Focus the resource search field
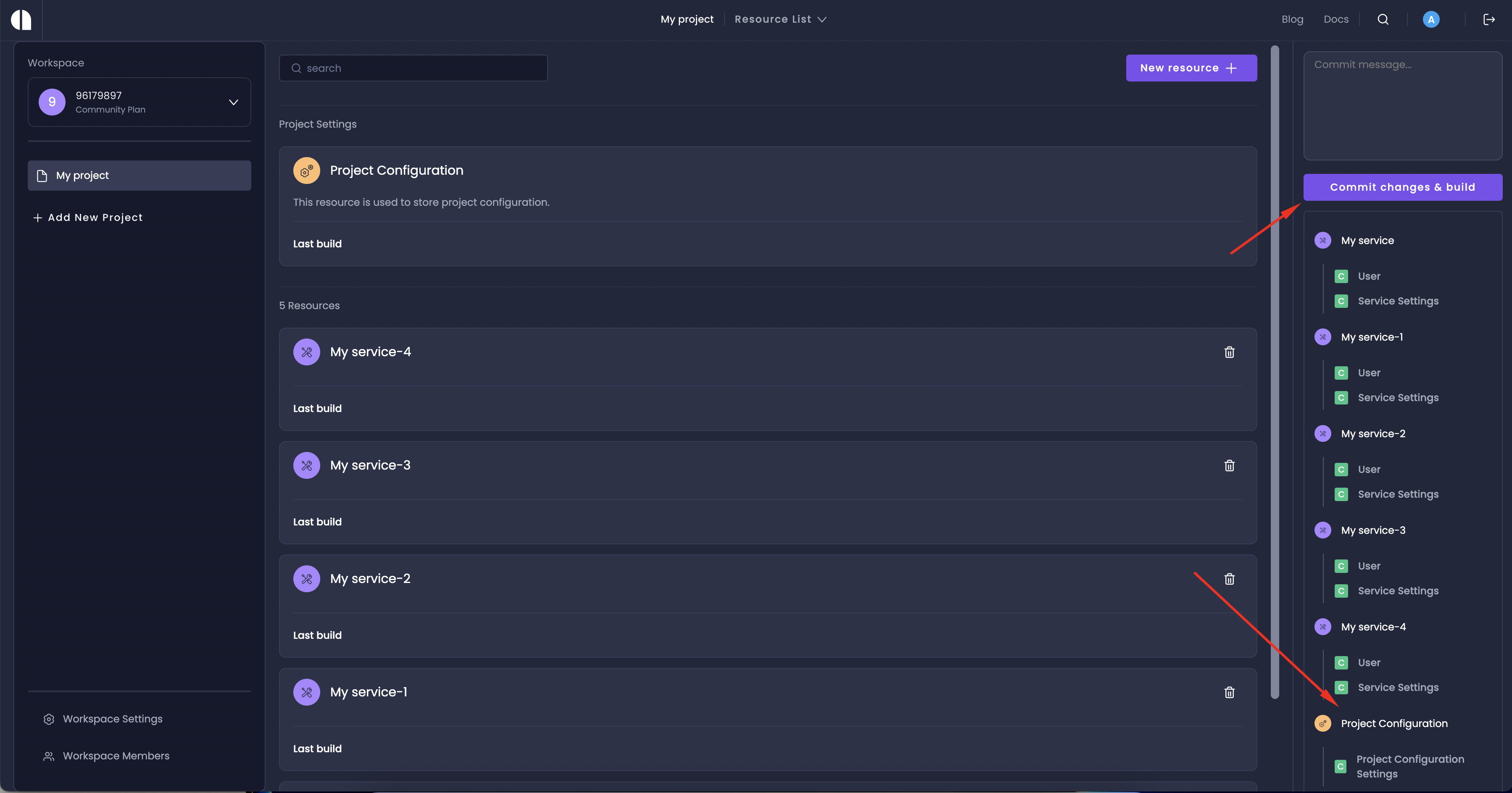 coord(413,68)
